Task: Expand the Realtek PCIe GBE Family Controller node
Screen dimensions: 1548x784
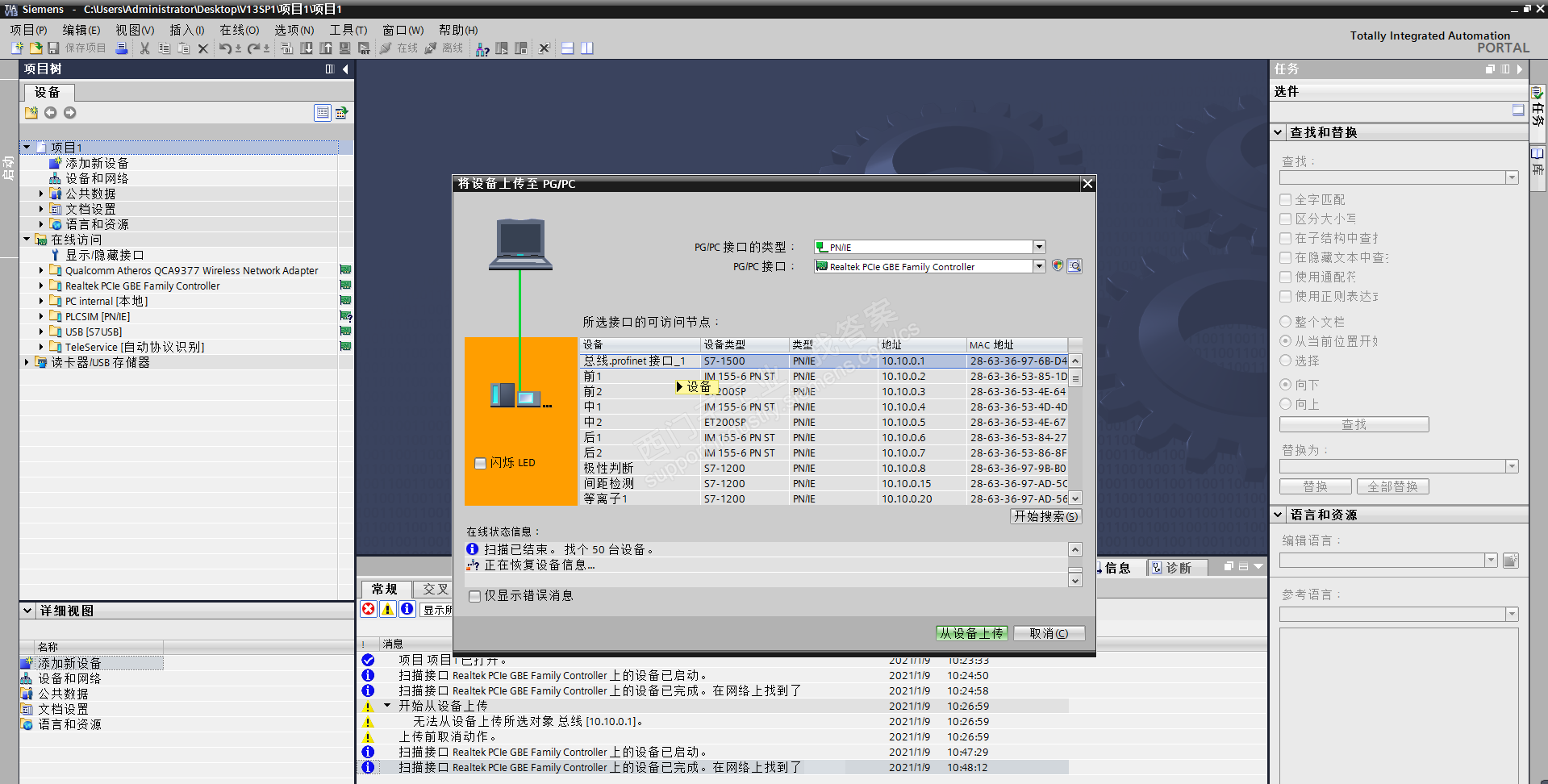Action: coord(41,286)
